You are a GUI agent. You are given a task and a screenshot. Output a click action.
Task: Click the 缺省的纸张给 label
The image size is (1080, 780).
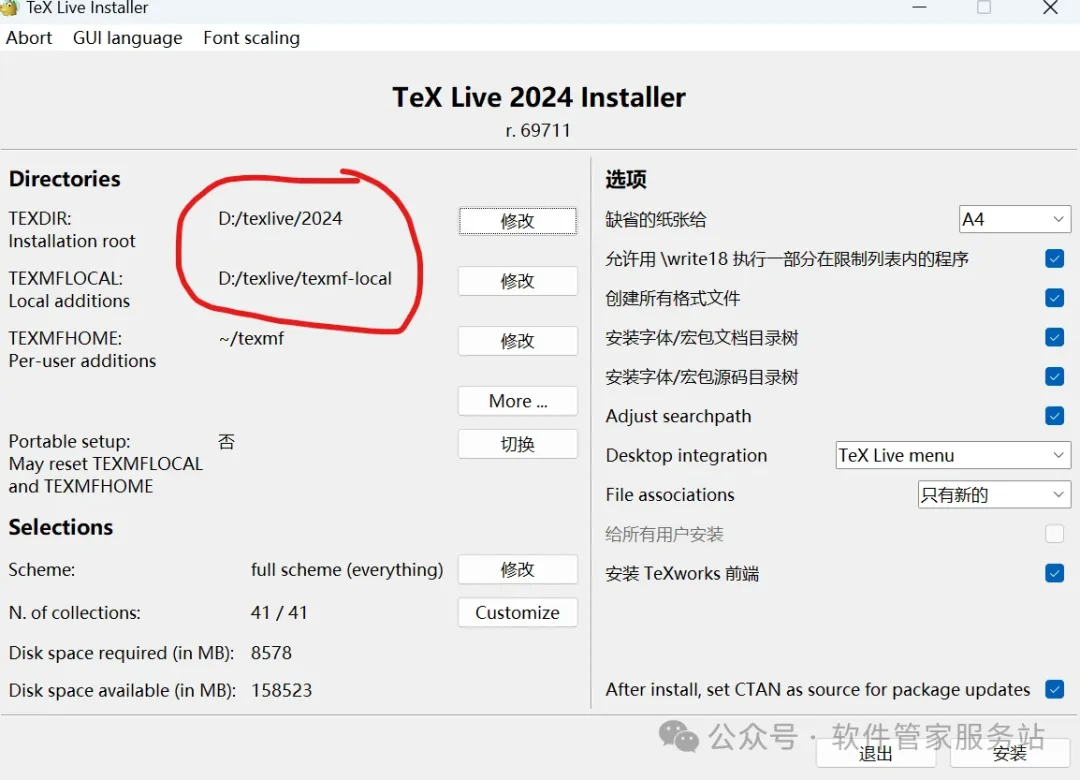[656, 220]
